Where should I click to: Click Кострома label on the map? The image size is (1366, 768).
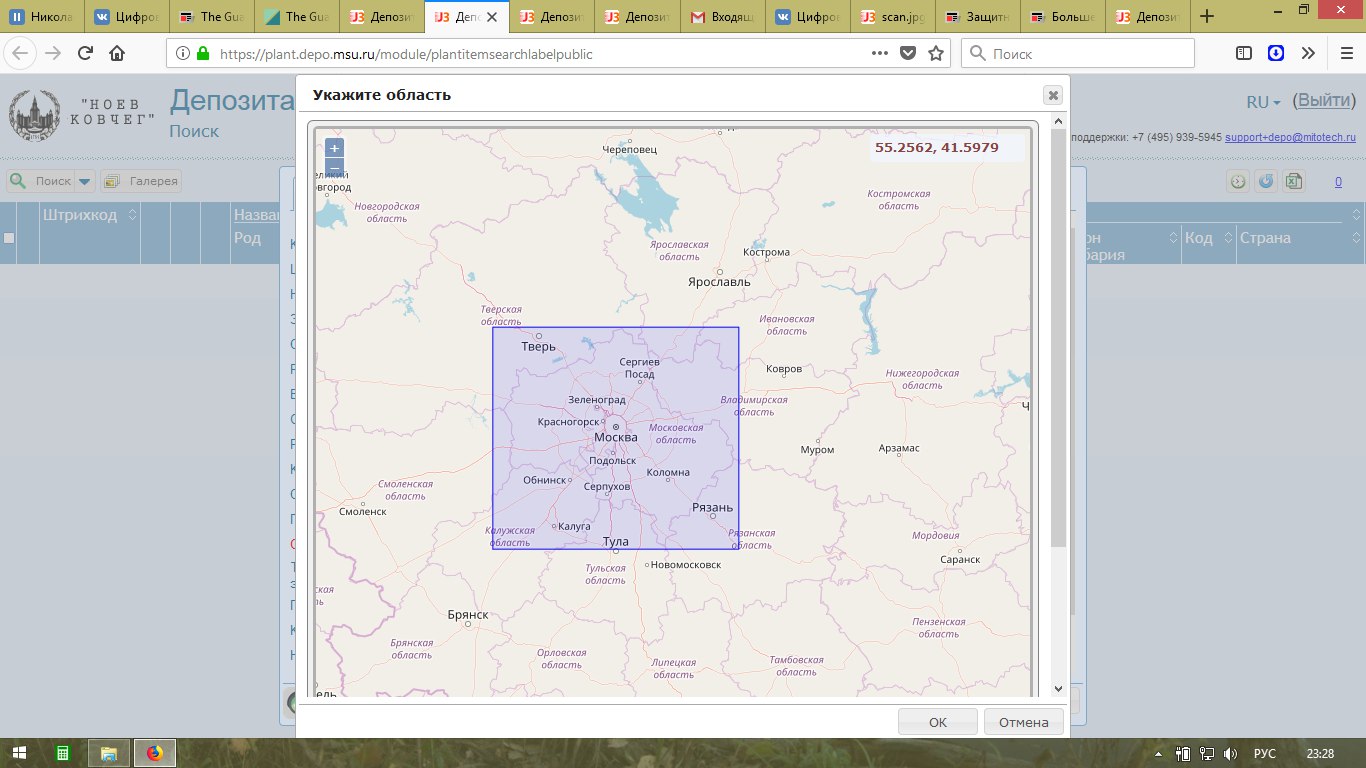[767, 252]
